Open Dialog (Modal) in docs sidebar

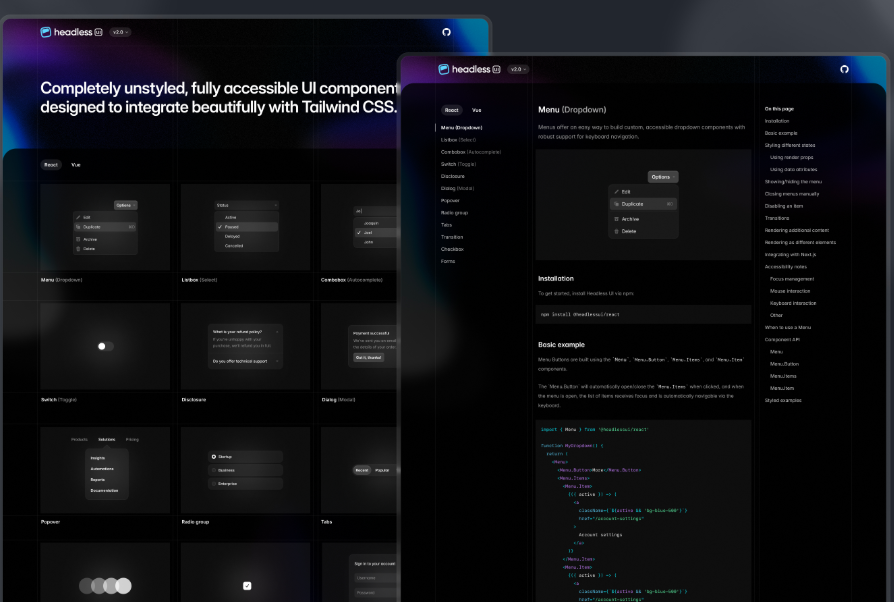[x=457, y=188]
